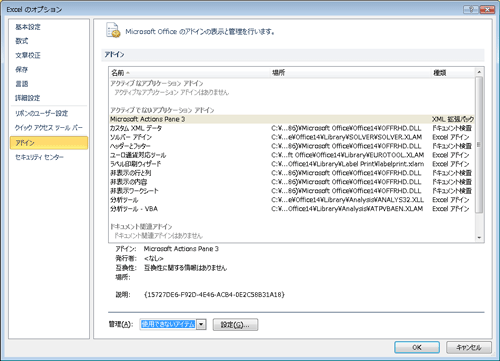Click the labelprint.xlam location path
The image size is (500, 361).
[x=348, y=164]
